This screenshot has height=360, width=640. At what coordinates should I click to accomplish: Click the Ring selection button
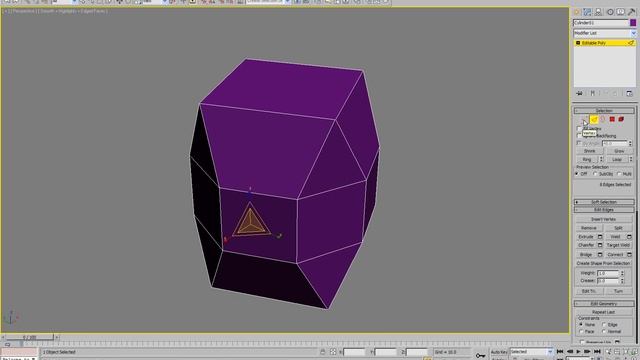(587, 159)
